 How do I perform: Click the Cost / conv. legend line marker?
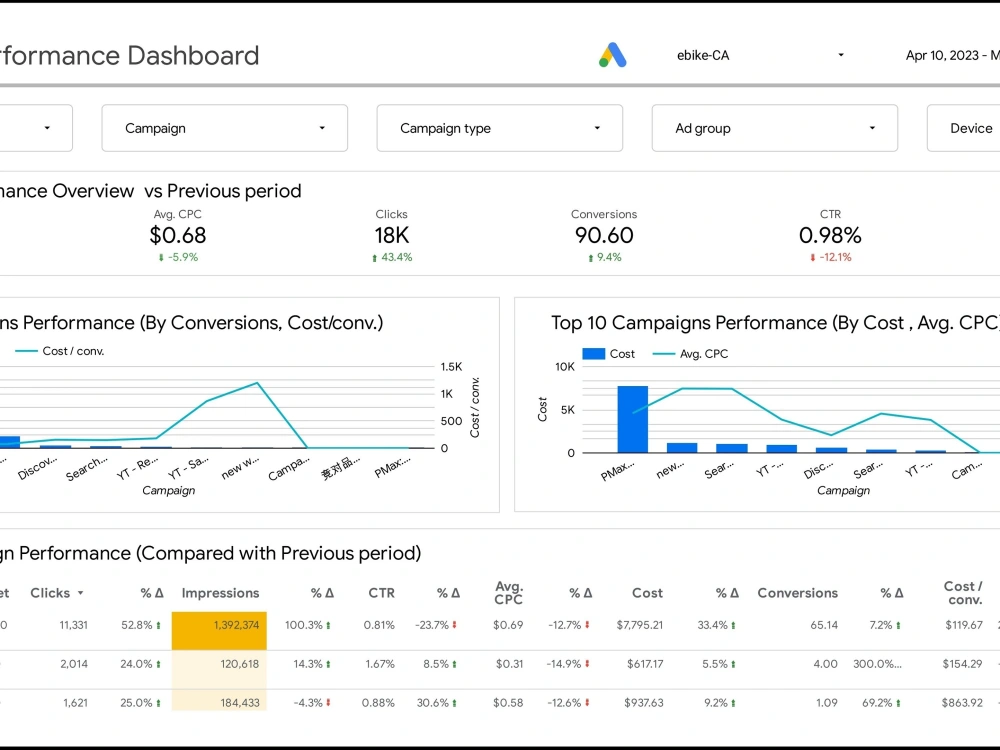pos(26,351)
